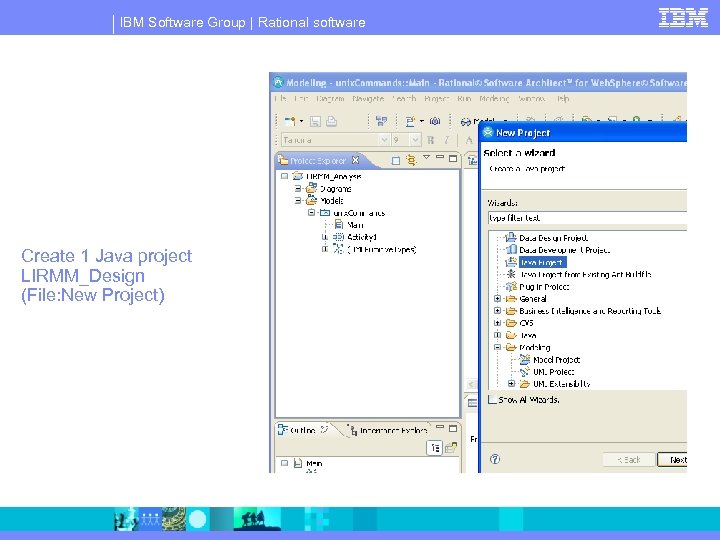Click the Print toolbar icon
This screenshot has width=720, height=540.
331,121
